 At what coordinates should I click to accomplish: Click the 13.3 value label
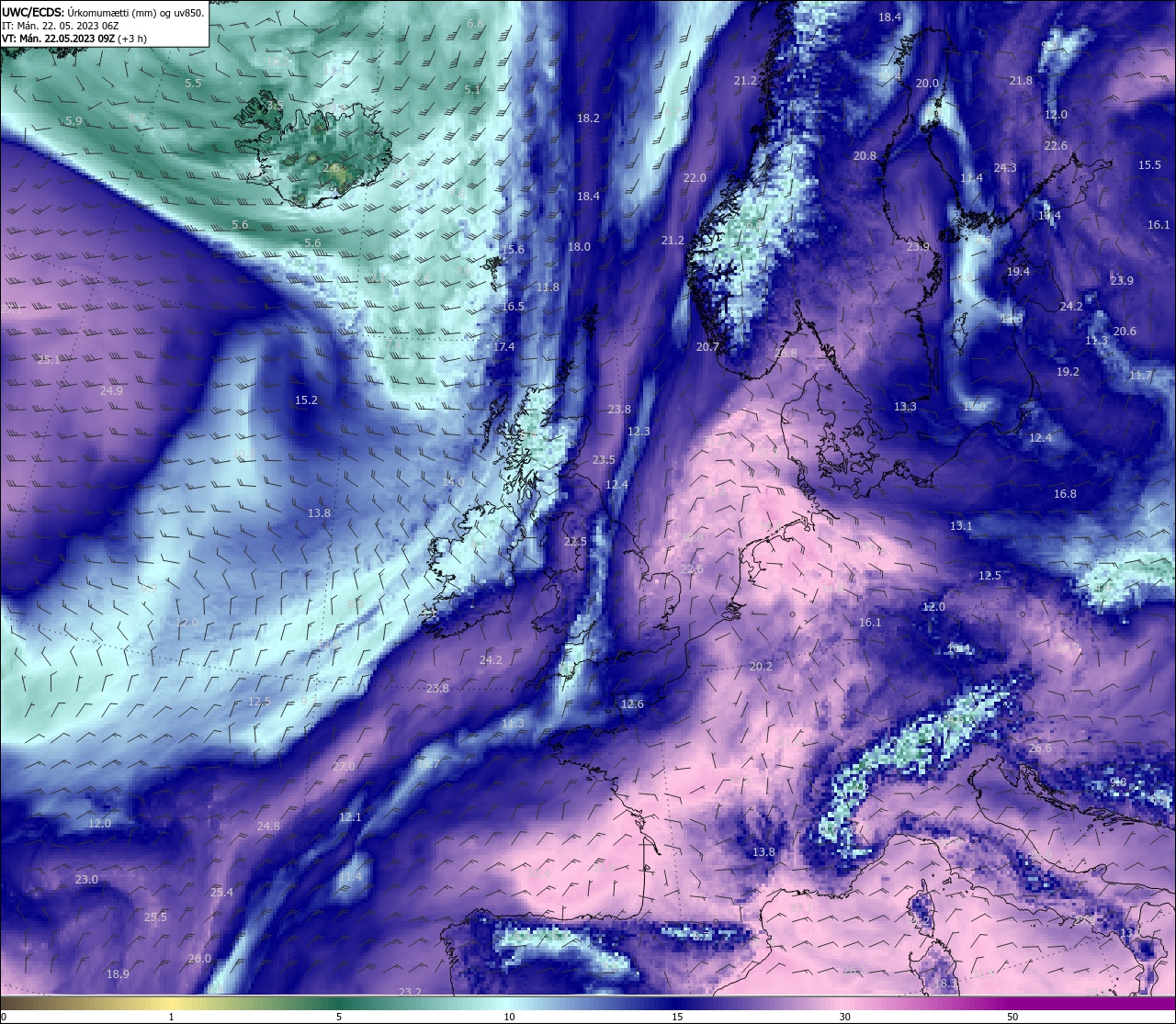tap(905, 406)
